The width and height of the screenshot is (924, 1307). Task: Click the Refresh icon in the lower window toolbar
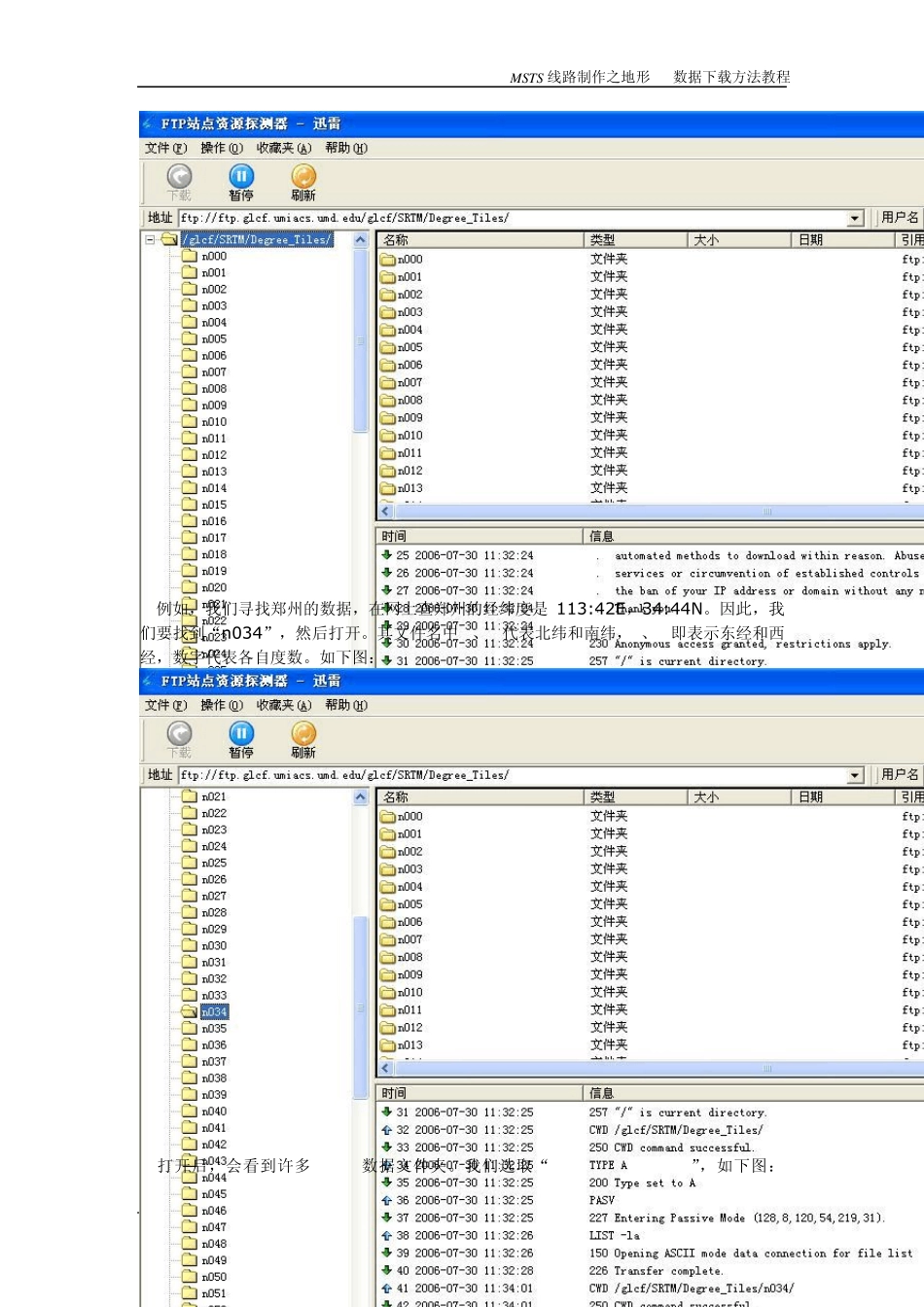tap(303, 733)
